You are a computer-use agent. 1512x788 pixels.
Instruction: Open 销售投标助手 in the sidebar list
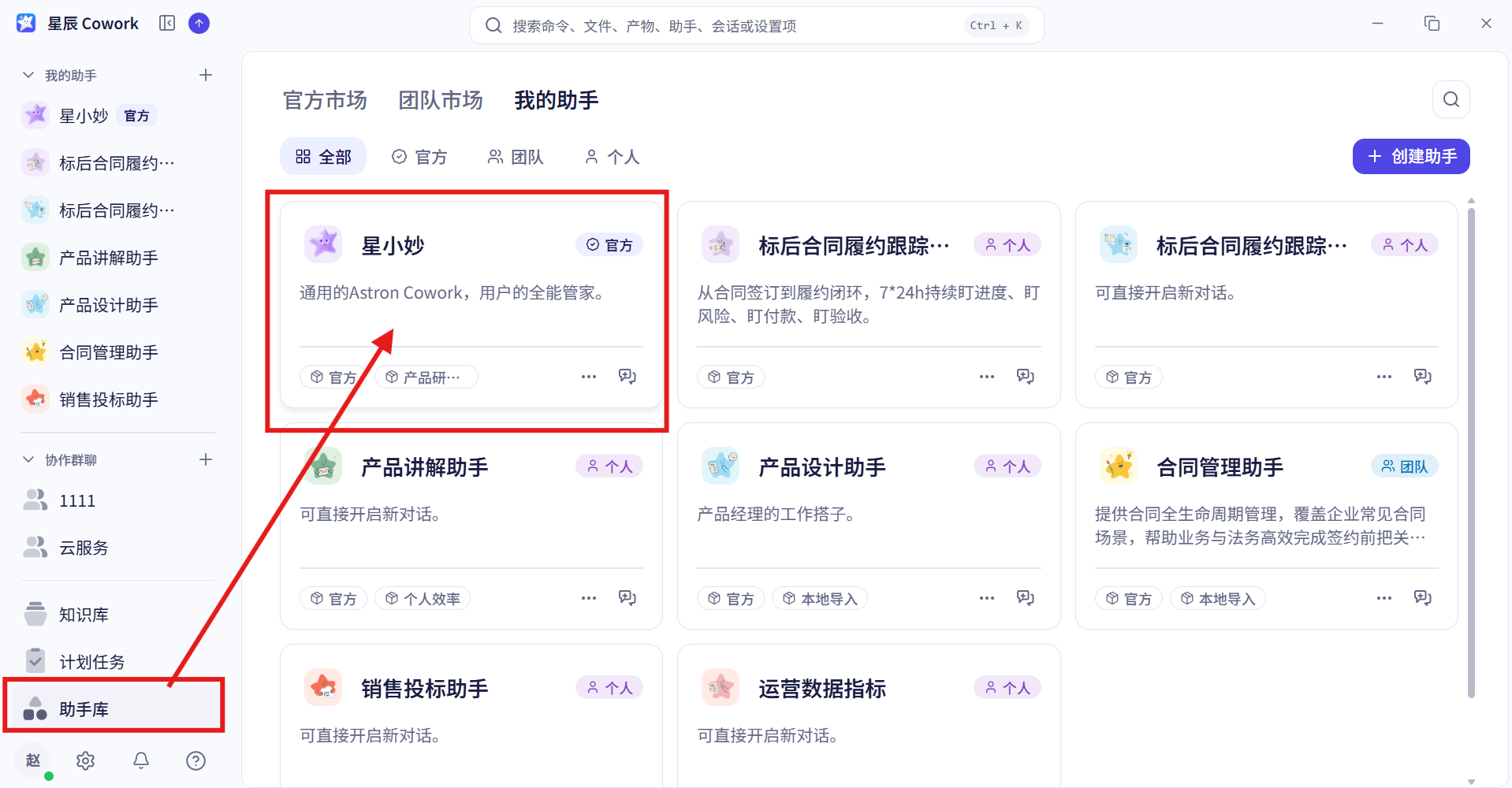click(118, 400)
